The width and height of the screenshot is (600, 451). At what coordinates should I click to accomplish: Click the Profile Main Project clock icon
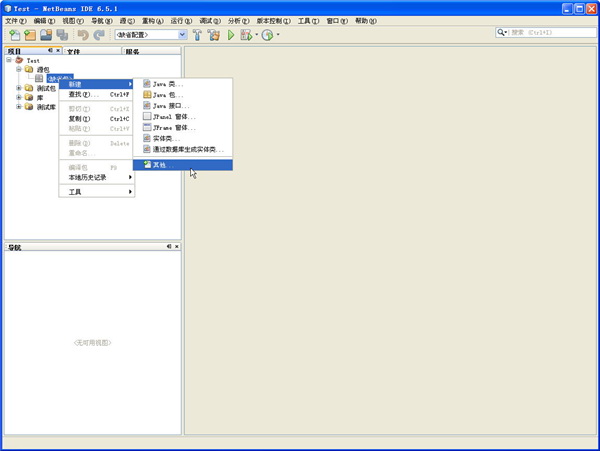(x=267, y=35)
